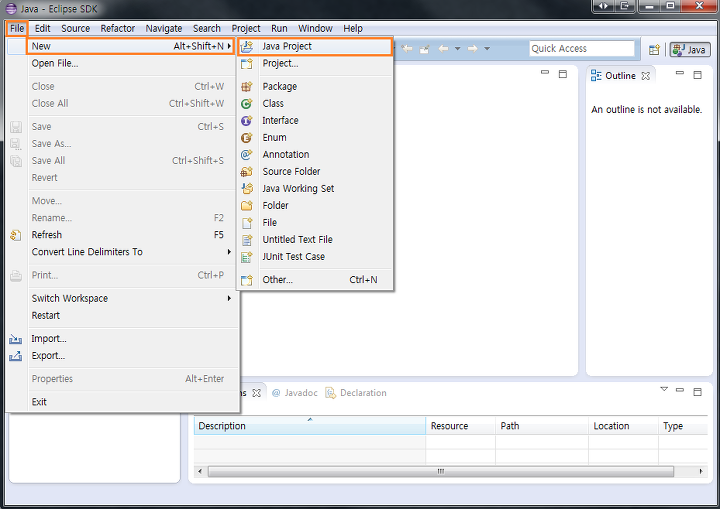Screen dimensions: 720x509
Task: Click the Java Project icon
Action: (x=247, y=46)
